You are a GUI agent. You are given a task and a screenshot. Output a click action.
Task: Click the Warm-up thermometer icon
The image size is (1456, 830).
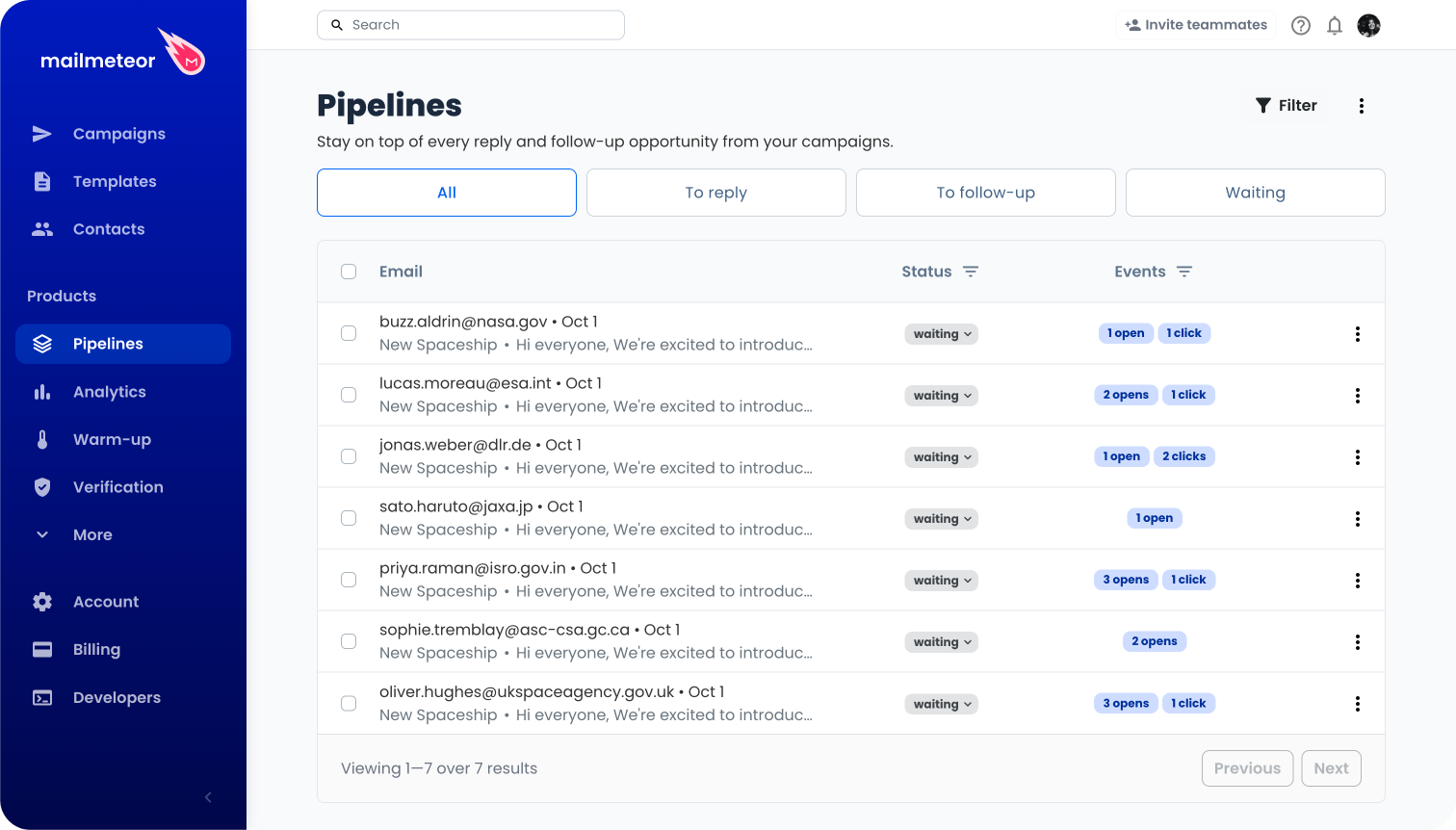[x=41, y=439]
